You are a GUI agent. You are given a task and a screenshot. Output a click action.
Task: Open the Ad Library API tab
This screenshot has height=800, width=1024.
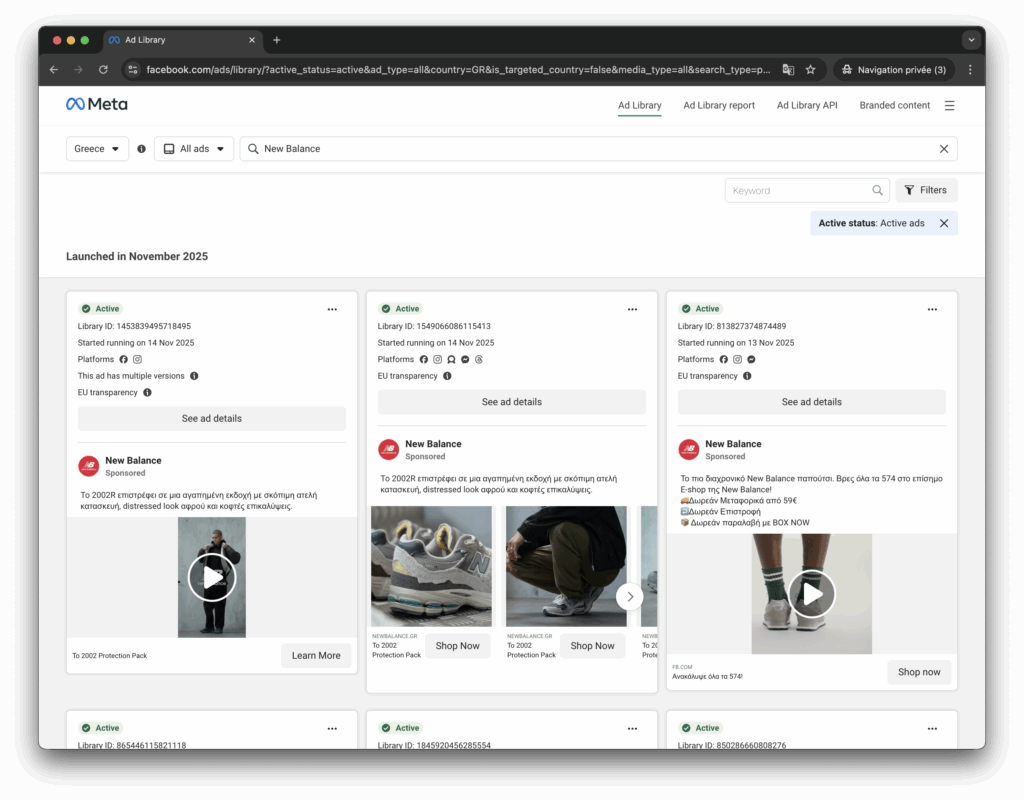point(807,105)
